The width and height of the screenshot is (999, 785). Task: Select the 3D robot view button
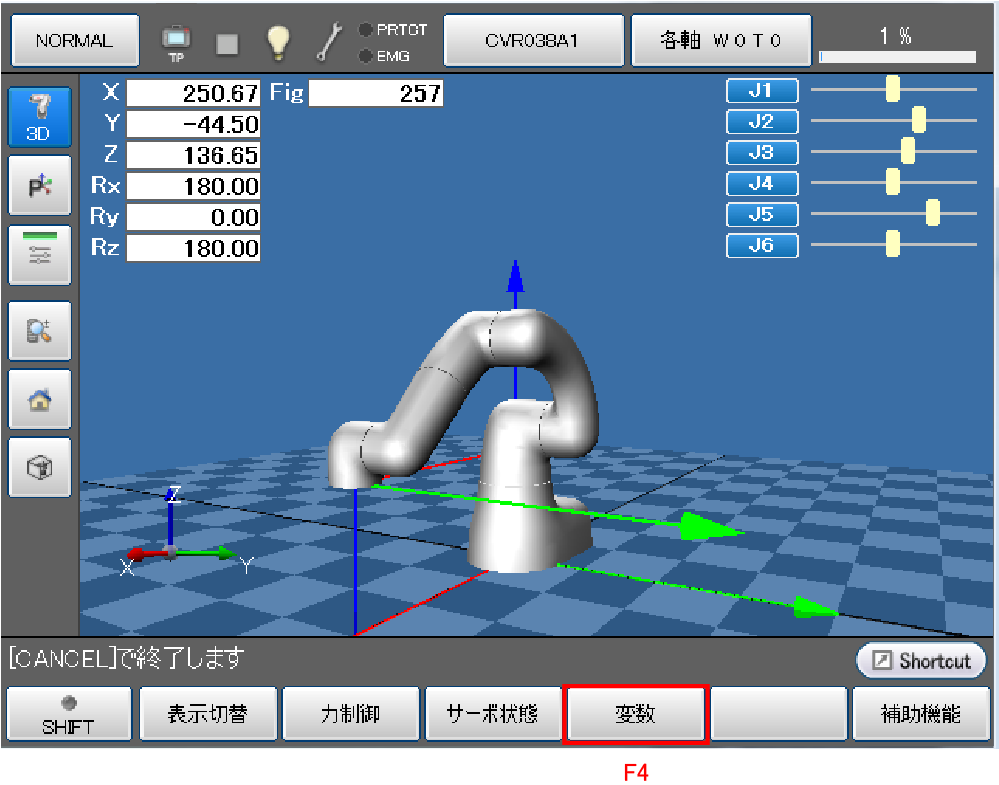point(39,117)
